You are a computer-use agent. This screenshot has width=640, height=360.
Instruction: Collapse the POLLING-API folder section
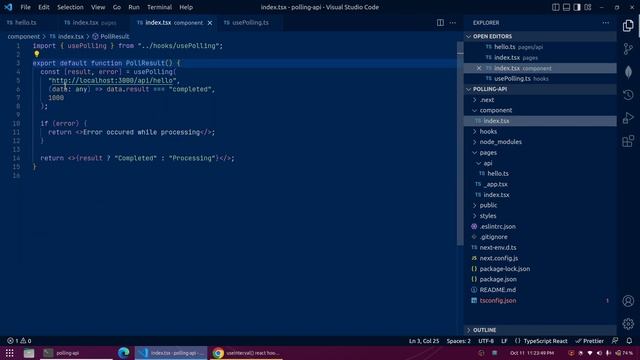(x=540, y=89)
